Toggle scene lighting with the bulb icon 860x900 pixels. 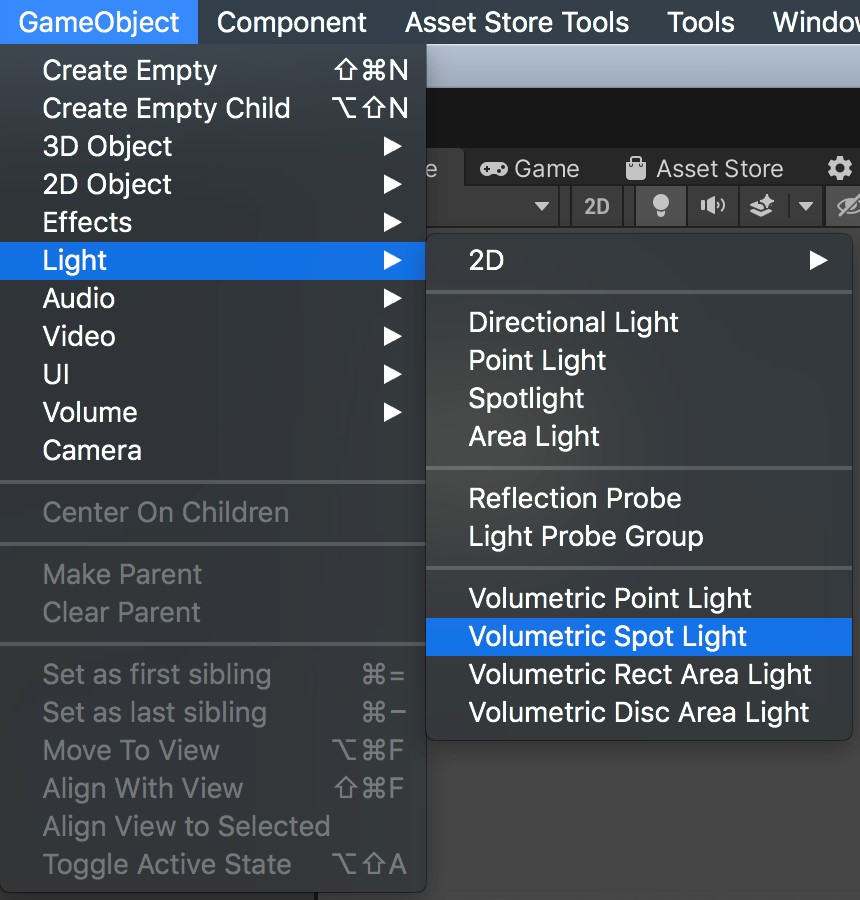tap(660, 206)
